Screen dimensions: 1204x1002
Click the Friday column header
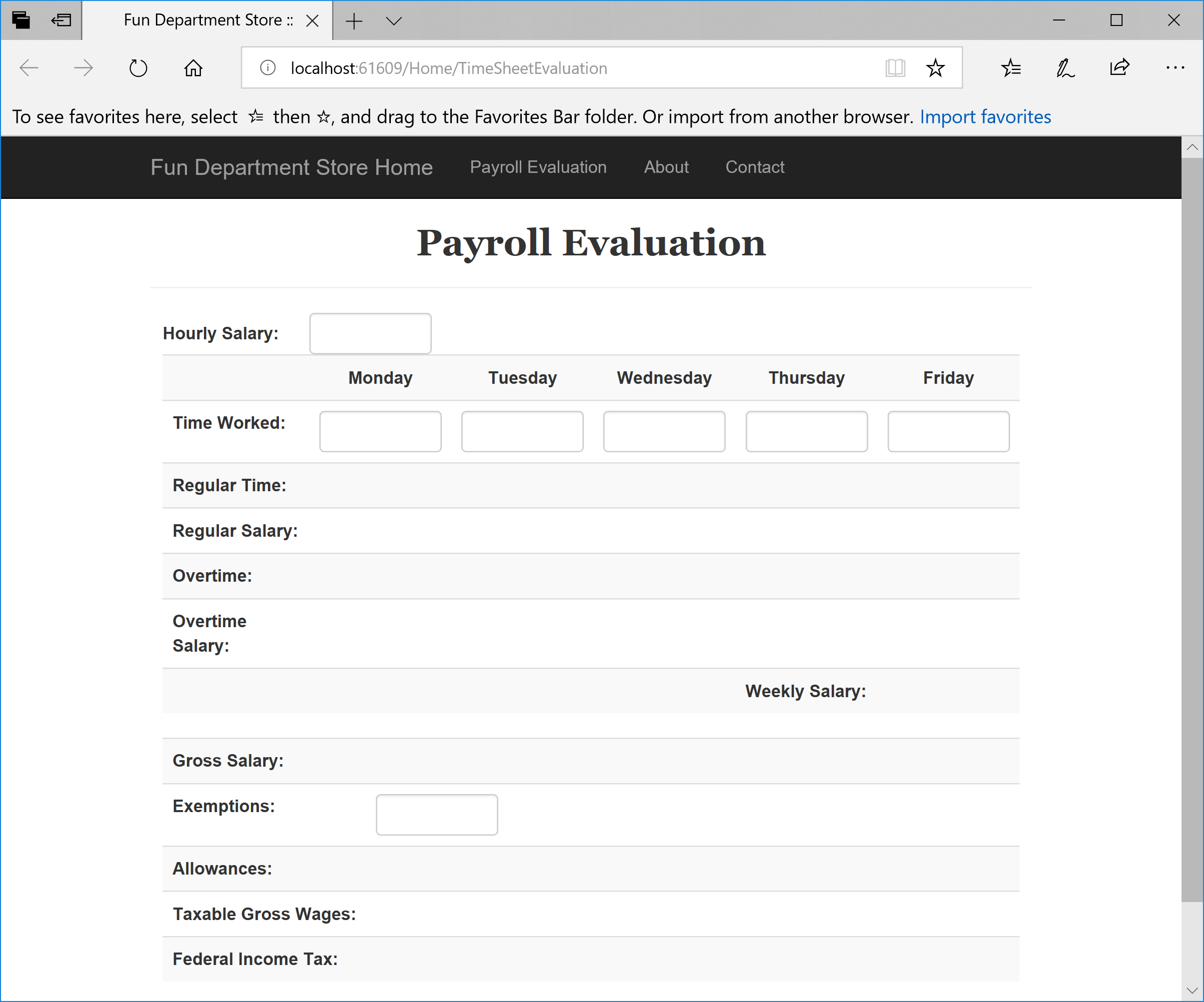pos(949,378)
